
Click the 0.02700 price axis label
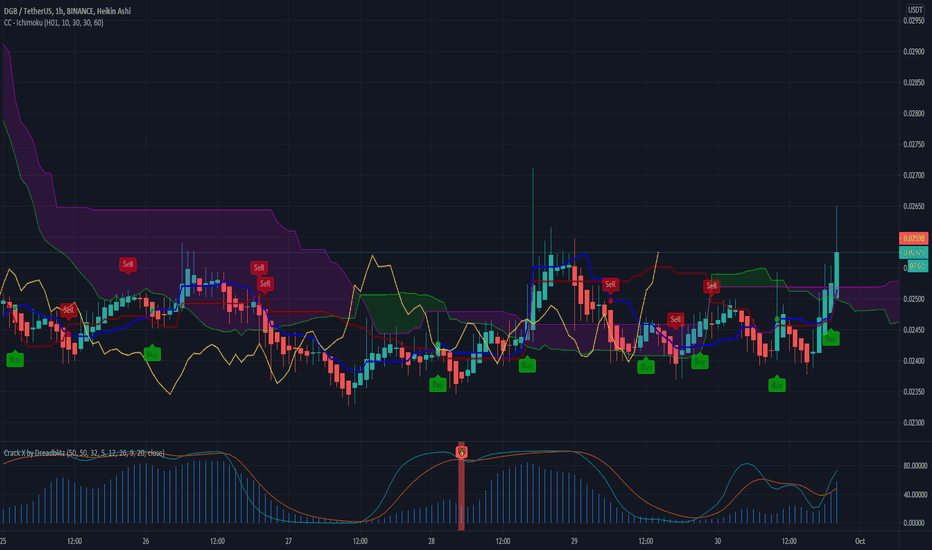coord(914,175)
